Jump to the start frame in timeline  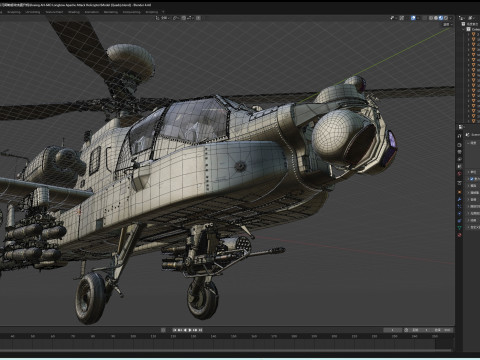[x=175, y=330]
